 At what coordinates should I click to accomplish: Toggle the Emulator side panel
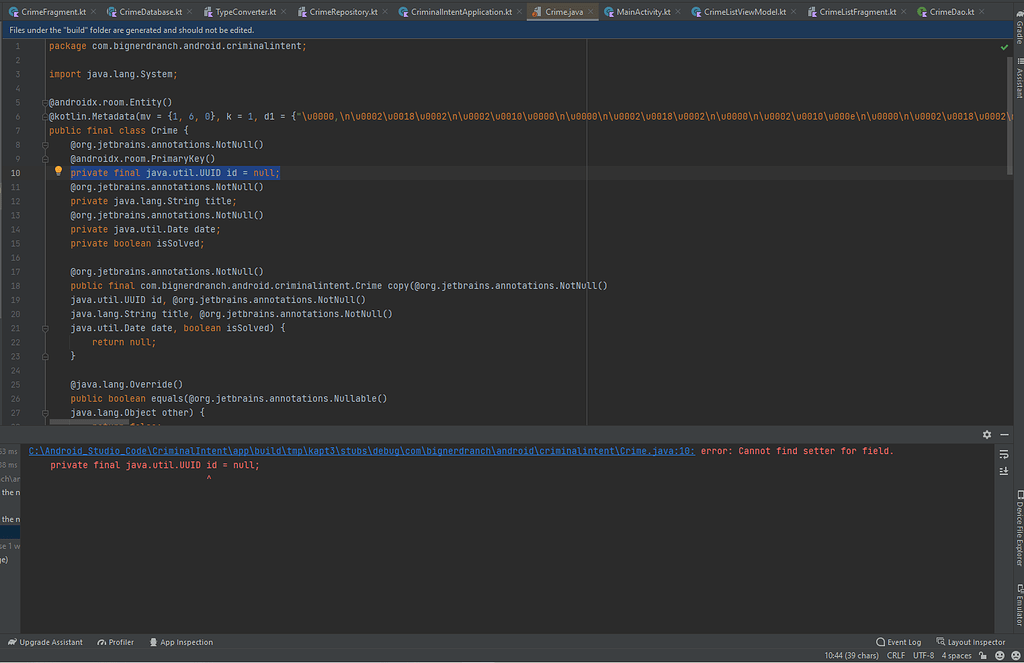click(1018, 605)
